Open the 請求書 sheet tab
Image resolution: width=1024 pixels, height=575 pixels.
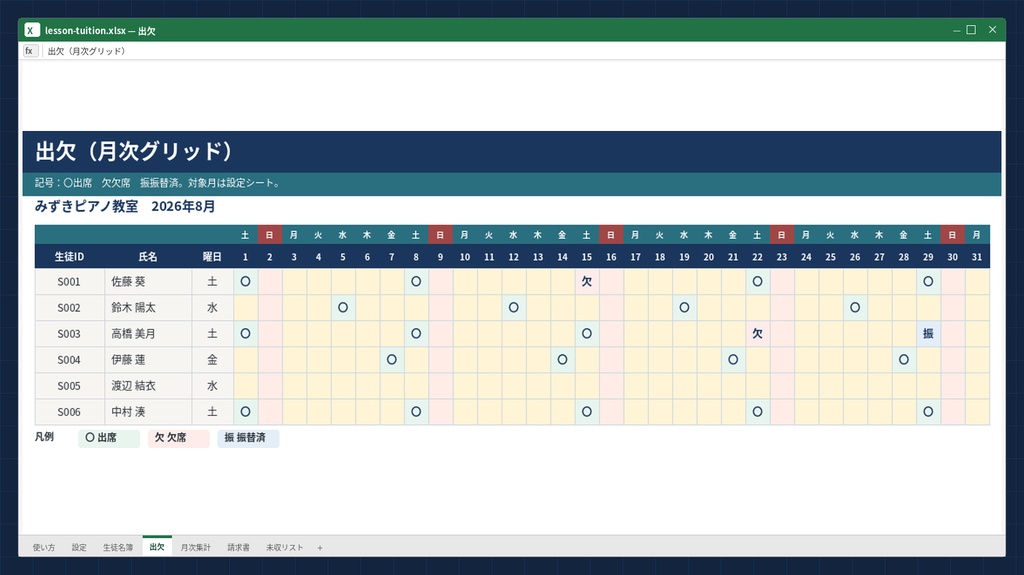[x=238, y=548]
